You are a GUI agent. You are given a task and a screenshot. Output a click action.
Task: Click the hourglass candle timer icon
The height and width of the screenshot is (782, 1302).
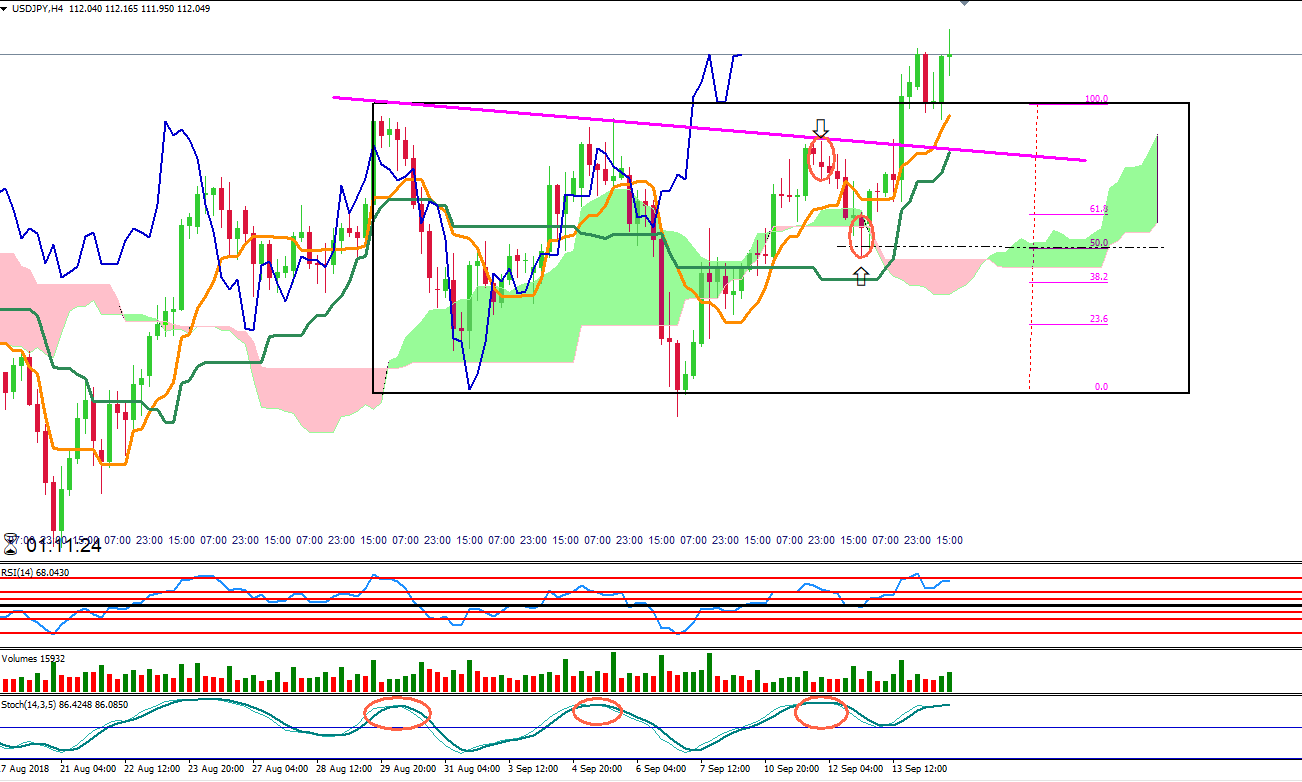[11, 543]
